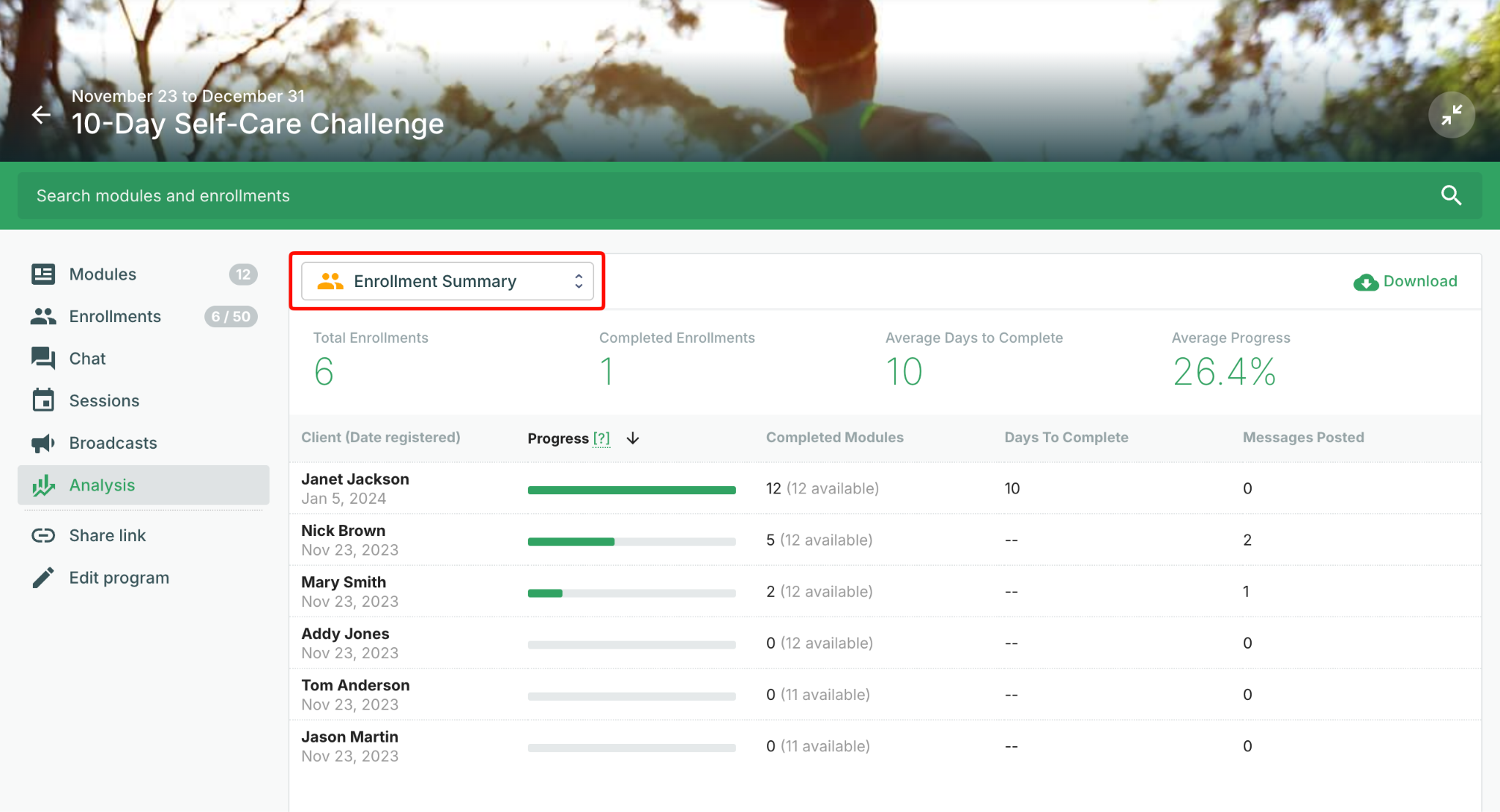Click the back arrow icon in header
The width and height of the screenshot is (1500, 812).
(41, 114)
